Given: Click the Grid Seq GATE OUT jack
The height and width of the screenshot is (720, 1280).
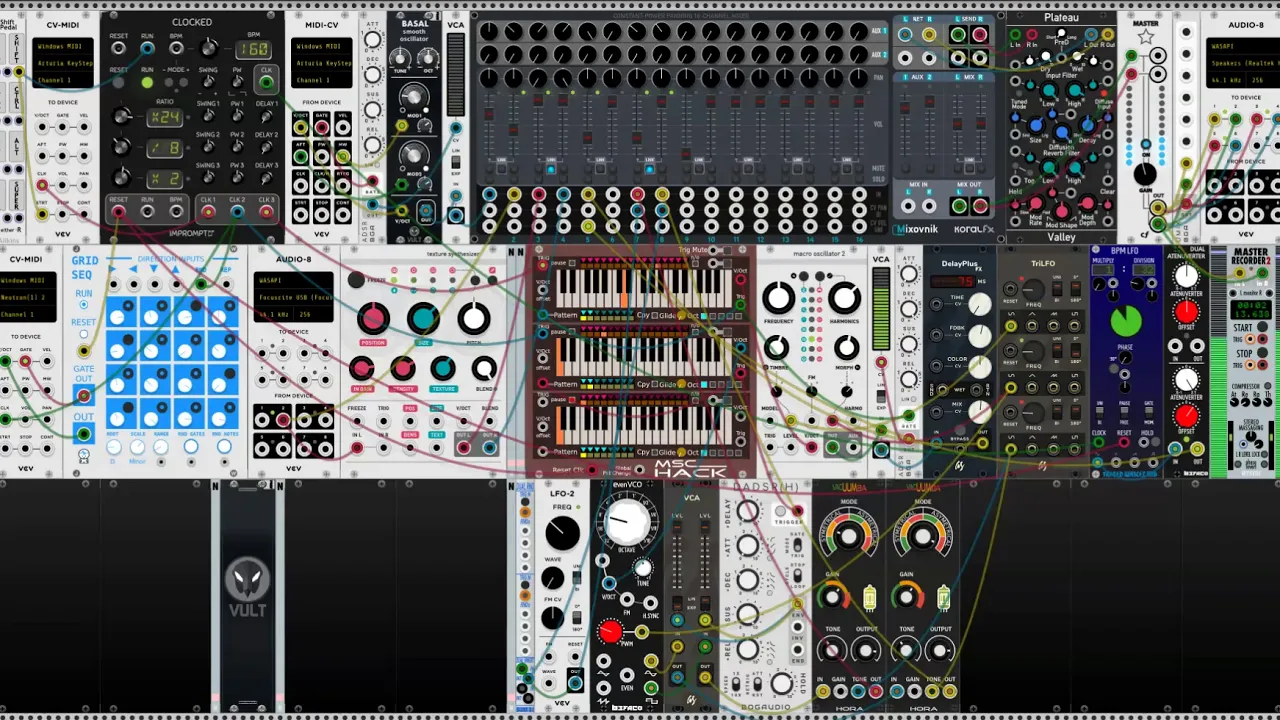Looking at the screenshot, I should (x=84, y=395).
